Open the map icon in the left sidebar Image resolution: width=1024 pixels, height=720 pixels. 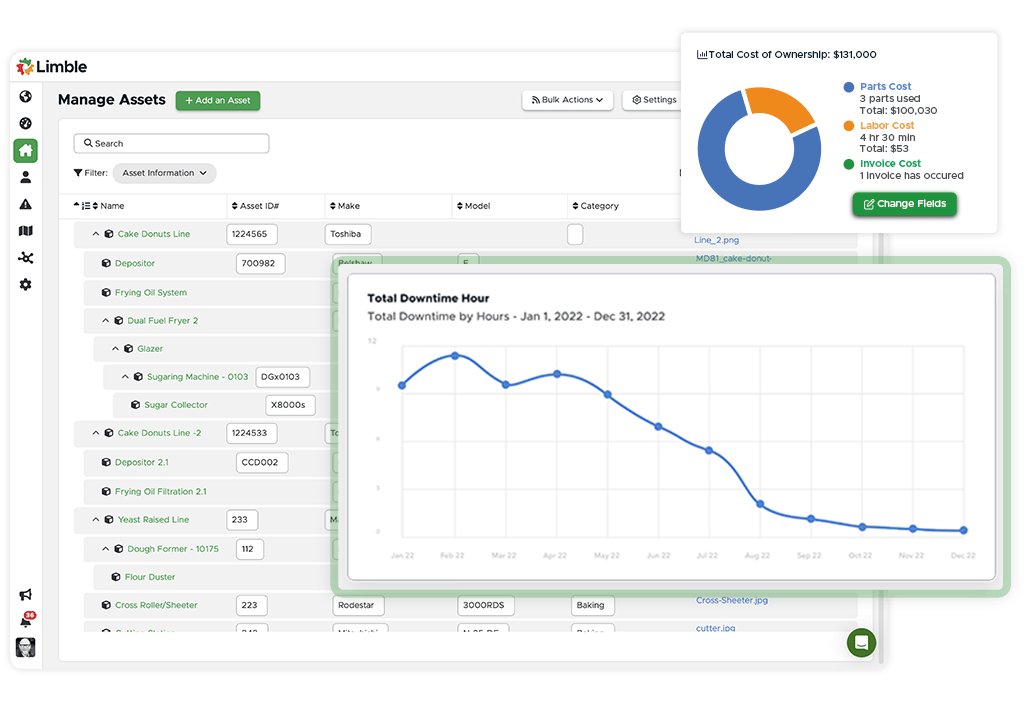pyautogui.click(x=25, y=231)
